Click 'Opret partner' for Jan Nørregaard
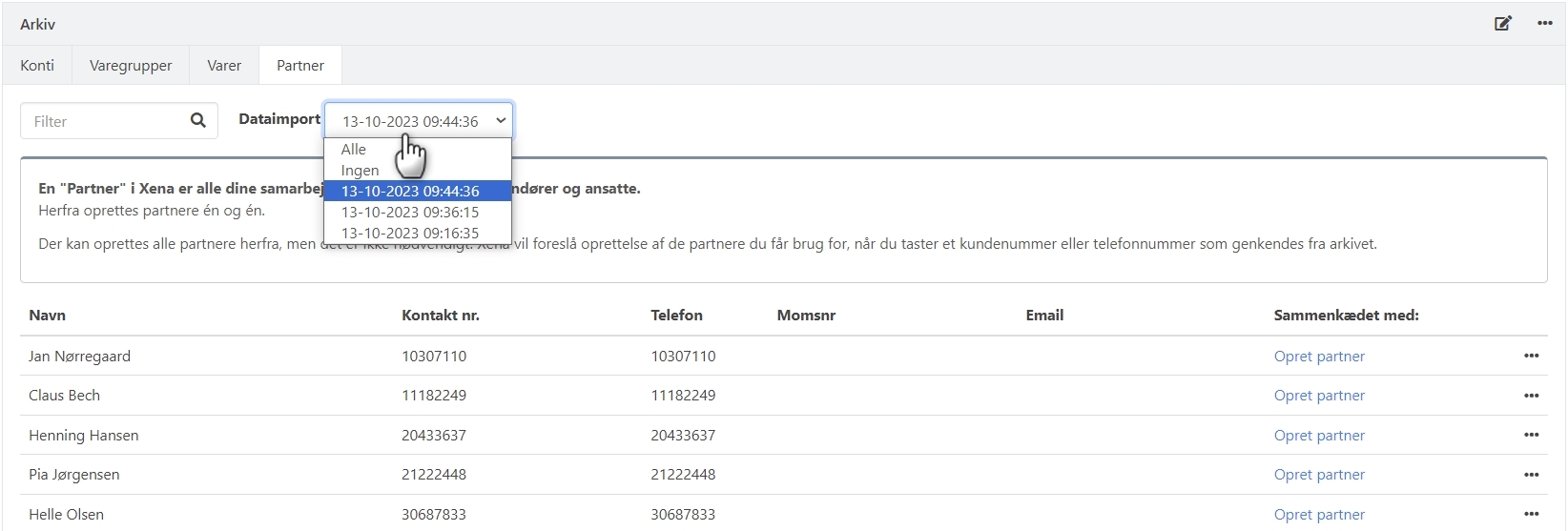This screenshot has width=1568, height=531. [x=1319, y=357]
